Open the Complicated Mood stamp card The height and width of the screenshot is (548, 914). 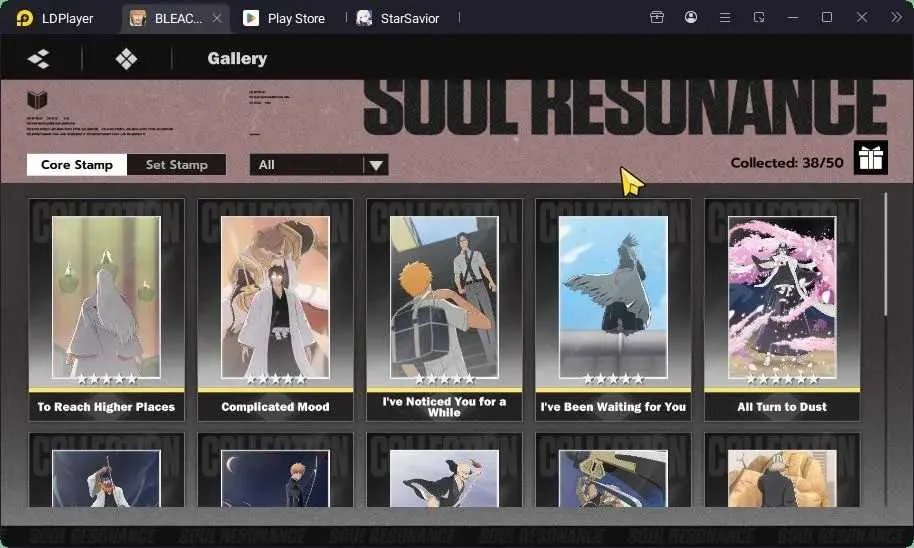(275, 310)
